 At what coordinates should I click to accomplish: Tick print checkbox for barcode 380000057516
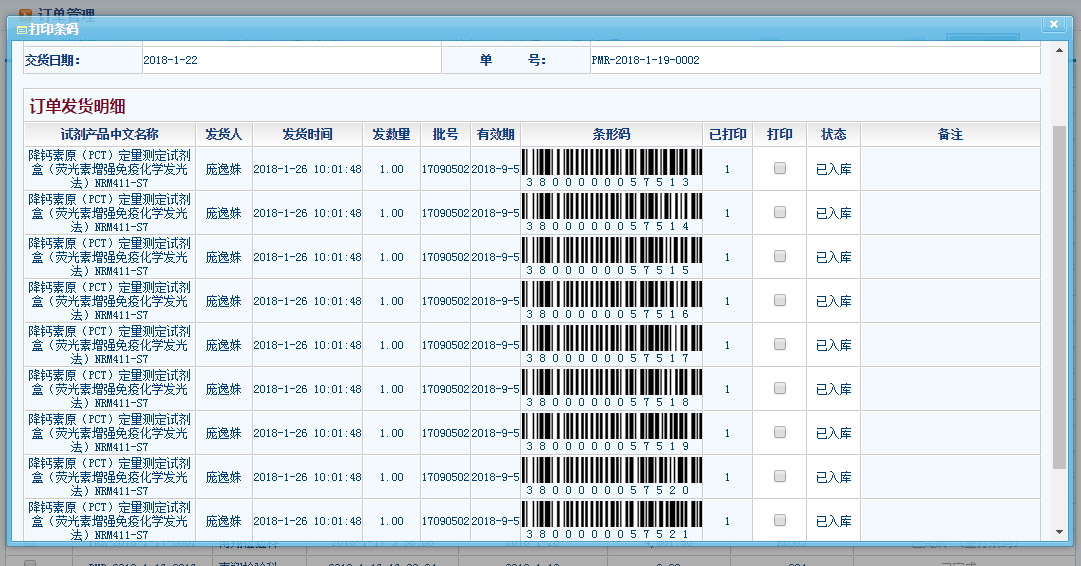780,301
